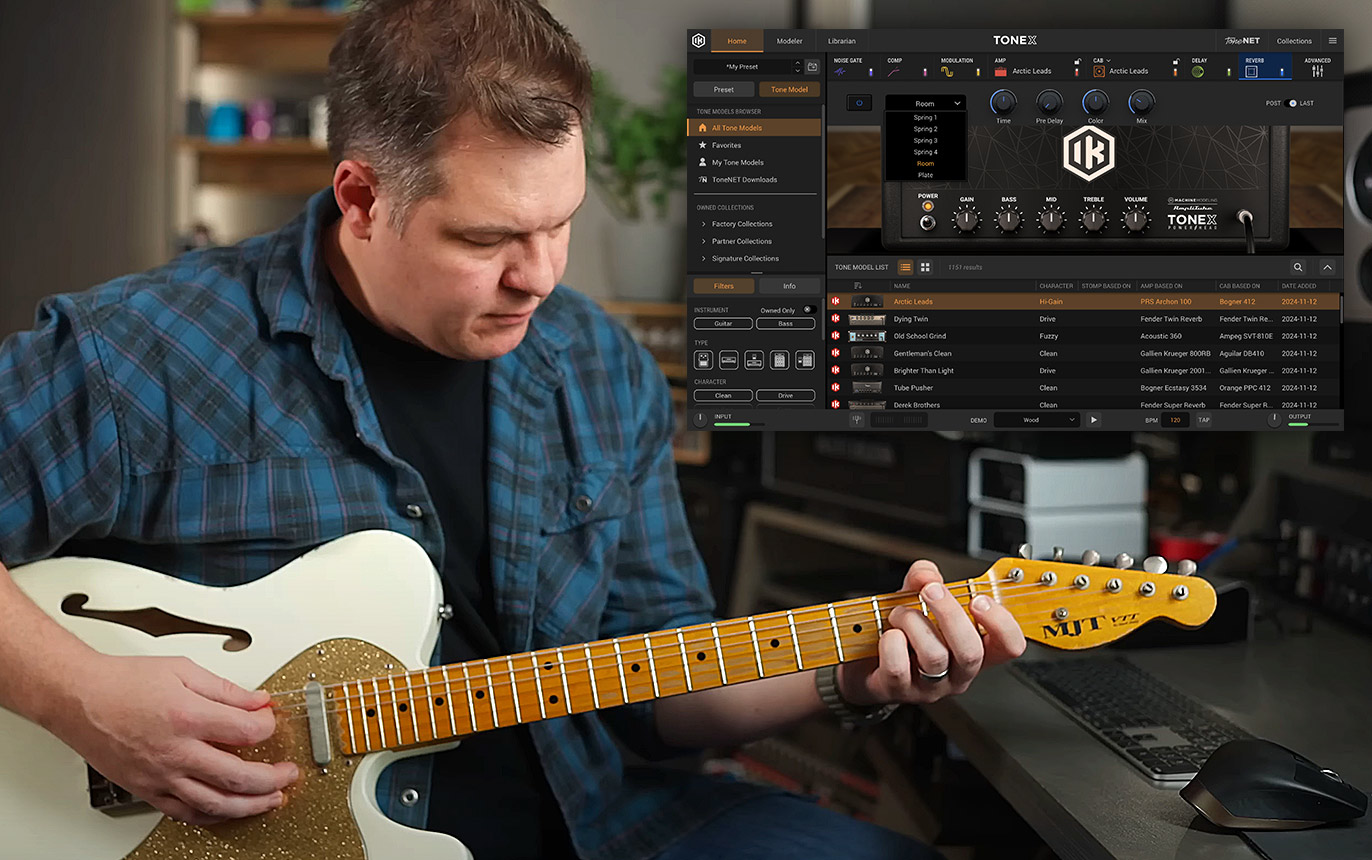Toggle the Owned Only filter switch
This screenshot has height=860, width=1372.
coord(808,310)
